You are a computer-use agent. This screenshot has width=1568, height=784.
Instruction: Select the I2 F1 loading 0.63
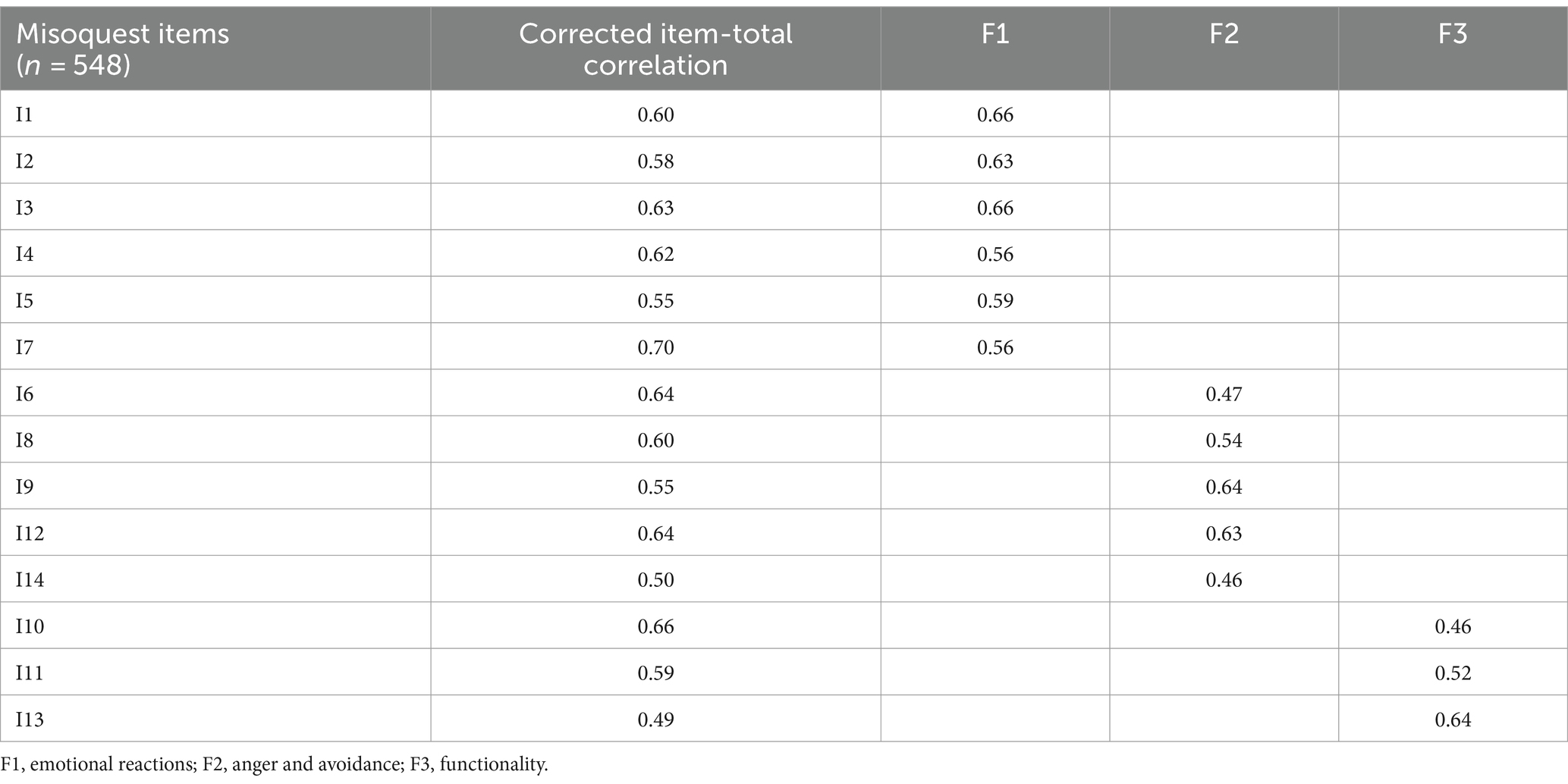995,162
